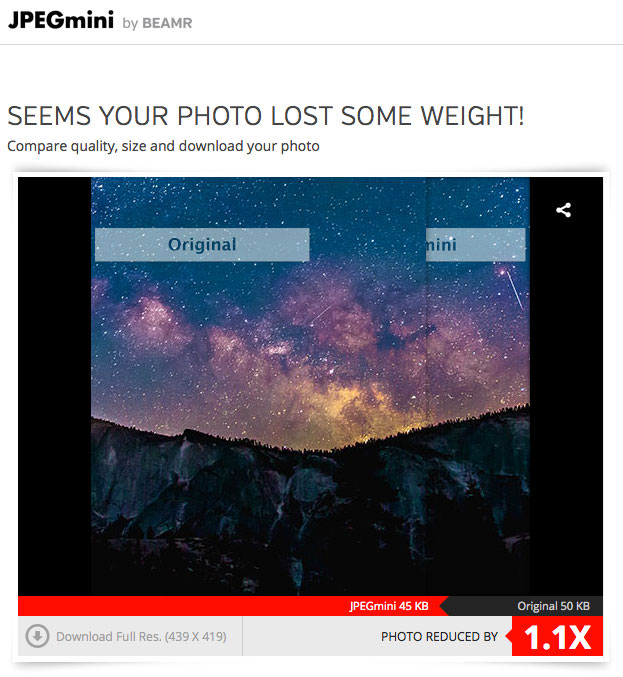Viewport: 623px width, 677px height.
Task: Click Download Full Res. (439 X 419)
Action: (x=141, y=636)
